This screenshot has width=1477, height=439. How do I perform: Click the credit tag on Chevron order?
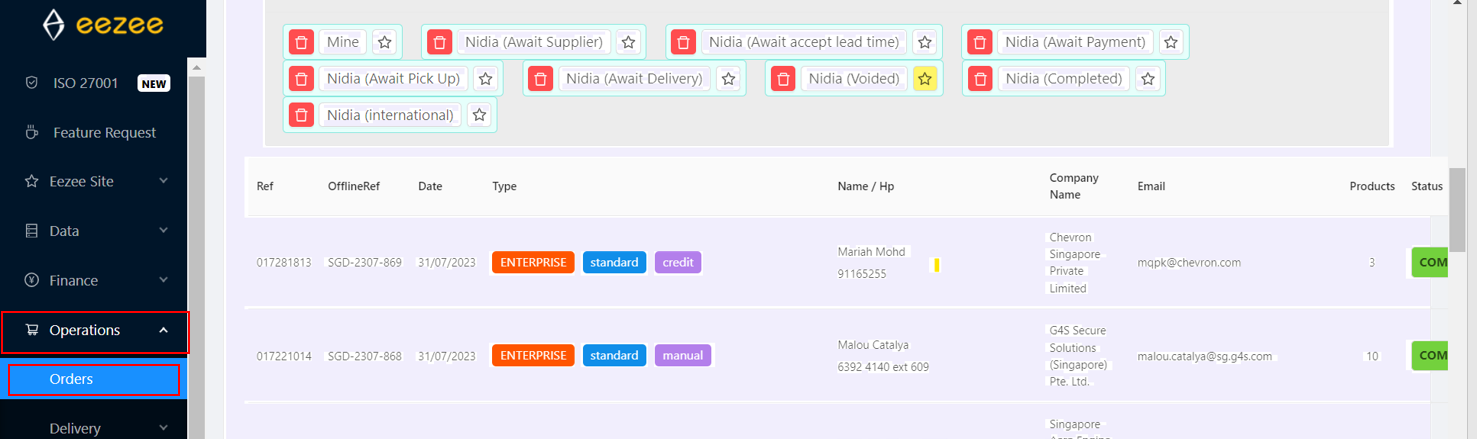tap(678, 262)
